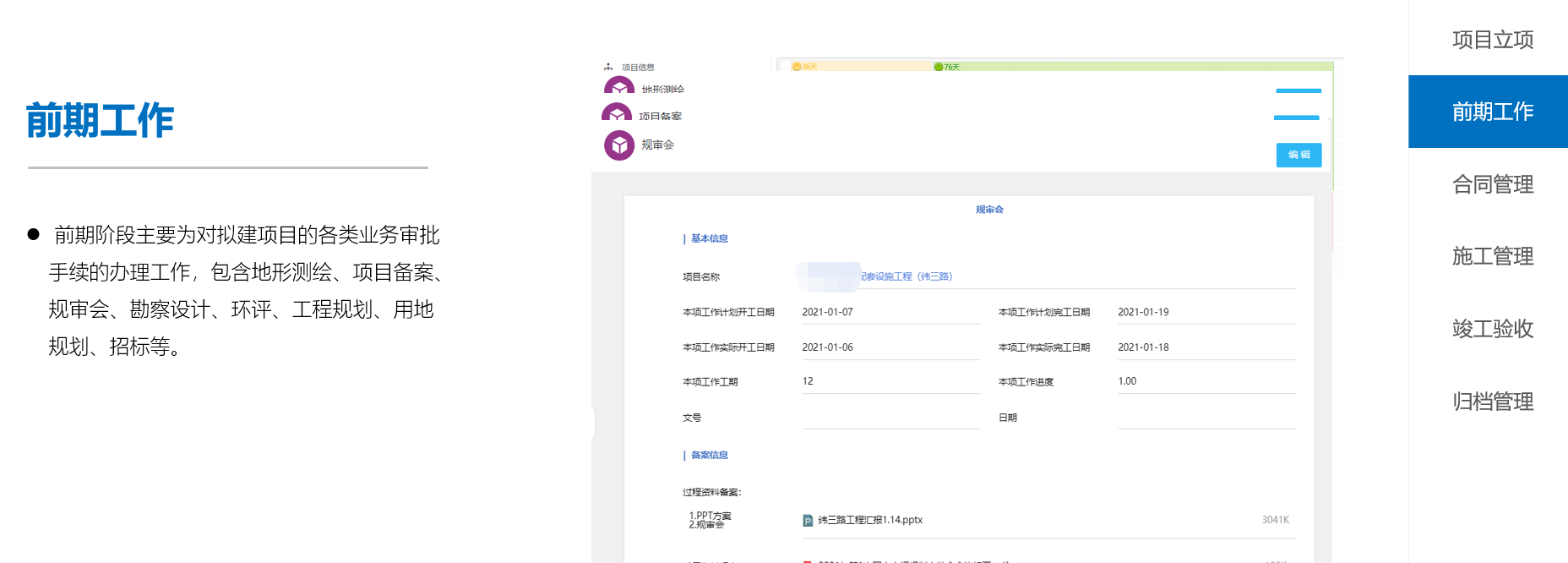Viewport: 1568px width, 563px height.
Task: Click the project name link 配套设施工程（纬三路）
Action: point(906,276)
